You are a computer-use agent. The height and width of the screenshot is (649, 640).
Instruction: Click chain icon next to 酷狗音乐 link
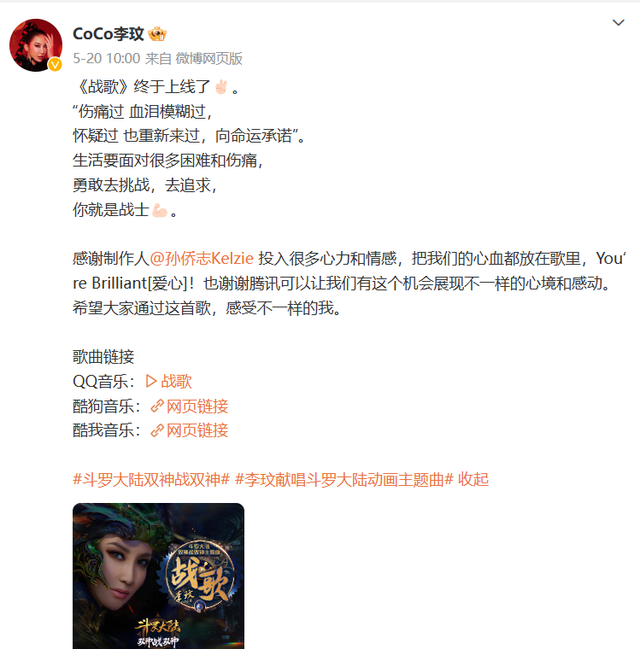[x=157, y=406]
